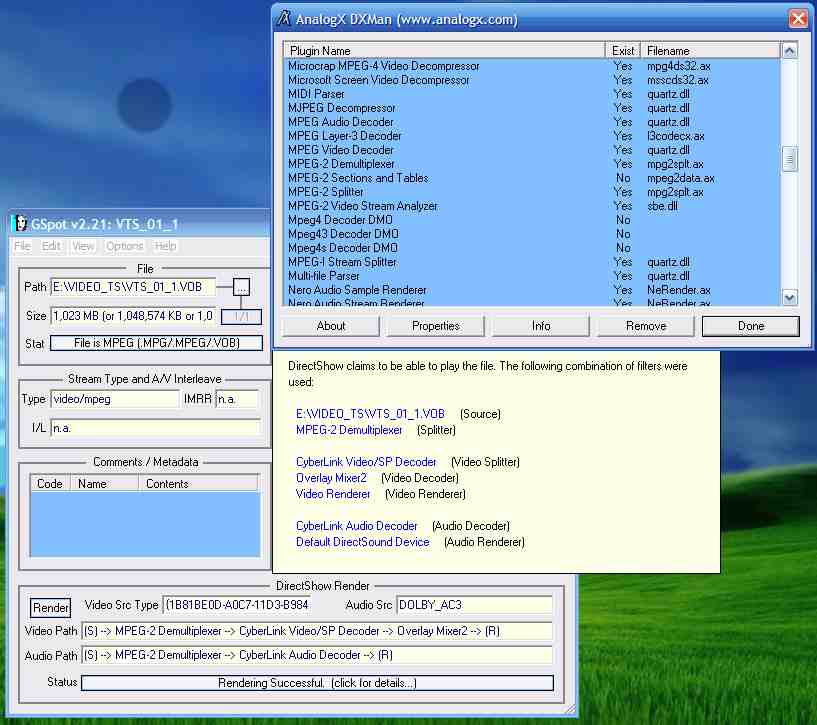Click the plugin list scrollbar thumb
Viewport: 817px width, 725px height.
point(789,159)
